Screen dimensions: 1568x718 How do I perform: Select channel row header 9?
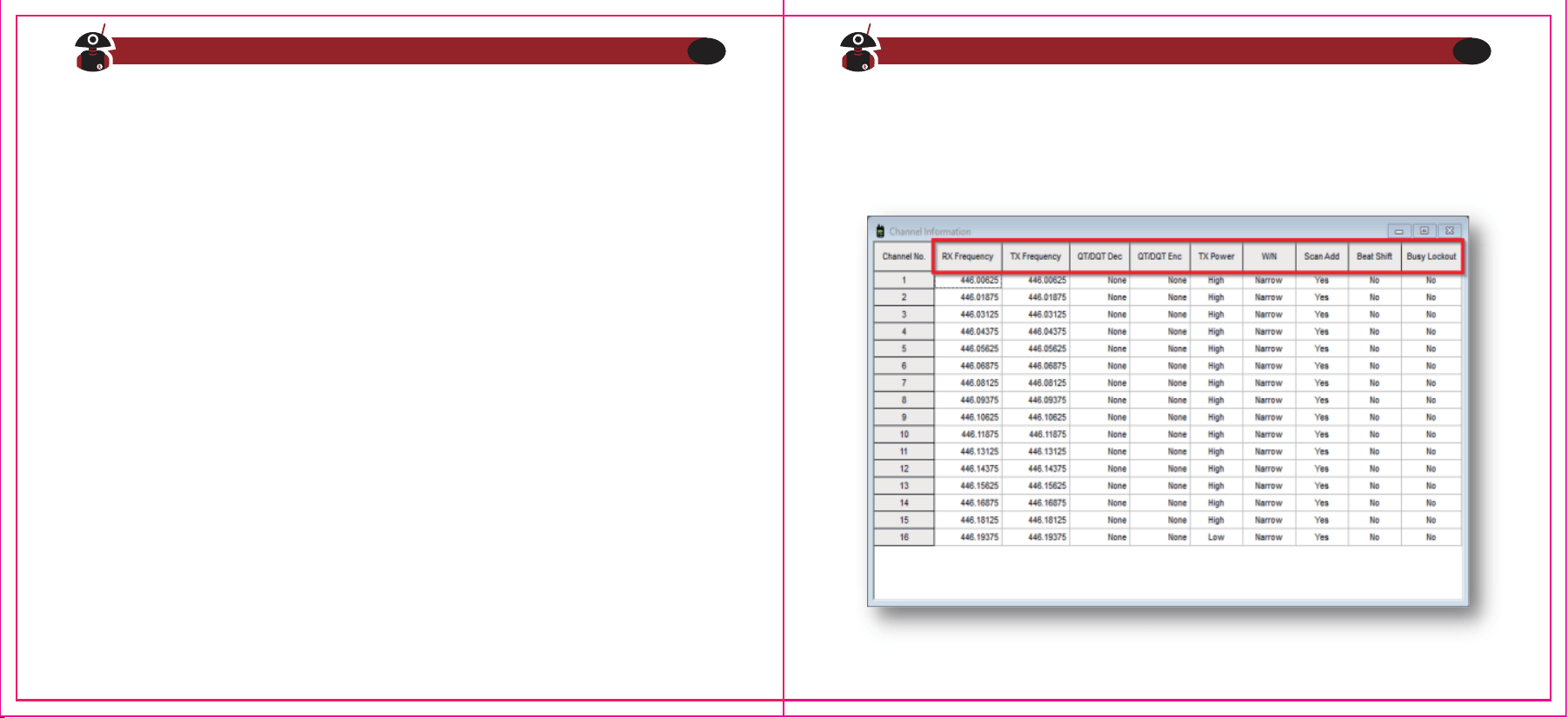coord(904,417)
